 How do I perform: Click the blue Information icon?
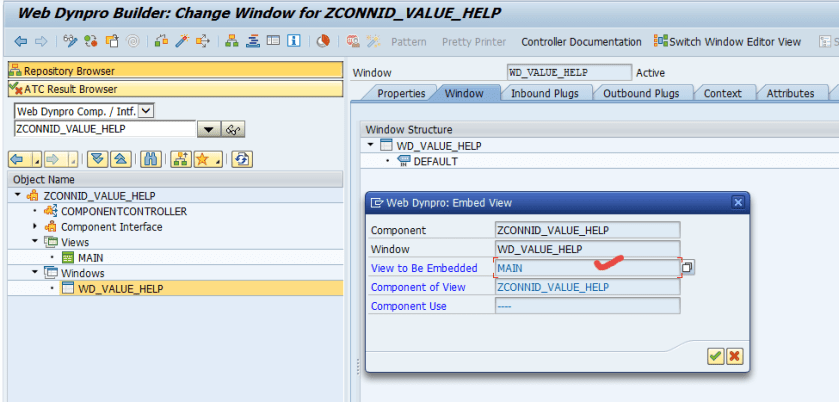[x=294, y=41]
